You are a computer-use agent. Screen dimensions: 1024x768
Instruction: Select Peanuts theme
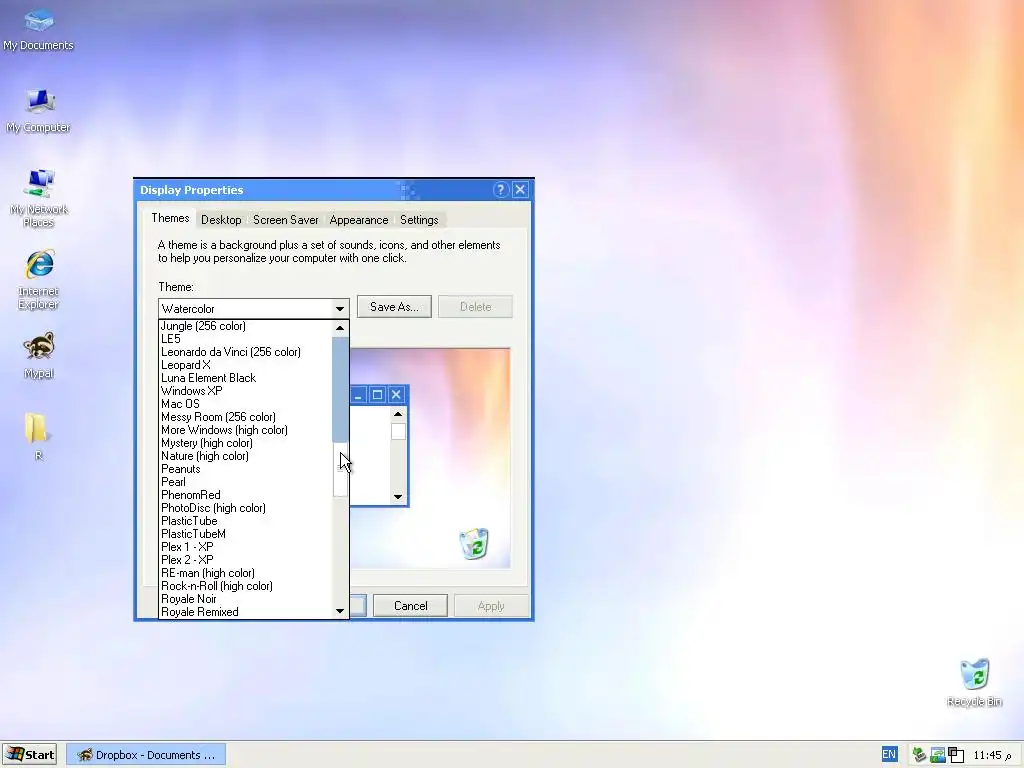[246, 469]
